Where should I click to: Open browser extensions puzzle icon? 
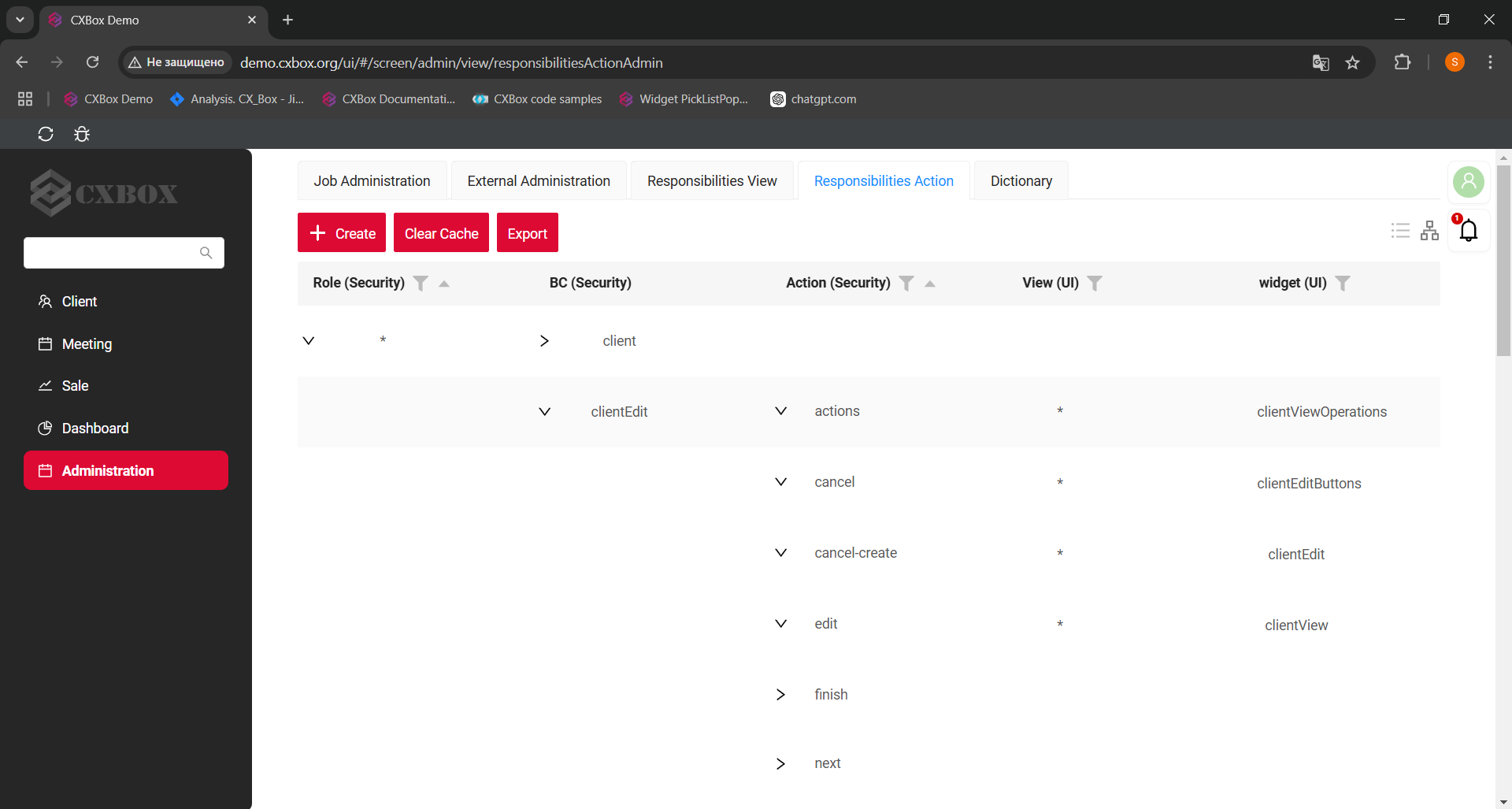tap(1403, 62)
